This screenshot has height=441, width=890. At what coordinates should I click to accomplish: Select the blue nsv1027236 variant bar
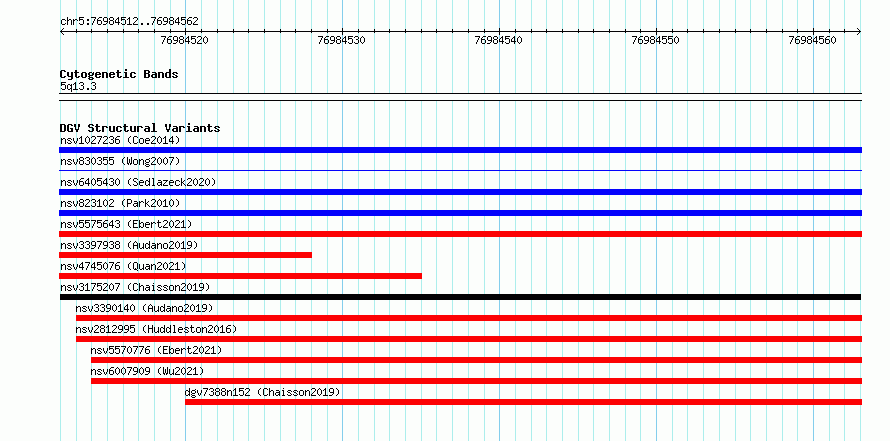click(x=460, y=150)
